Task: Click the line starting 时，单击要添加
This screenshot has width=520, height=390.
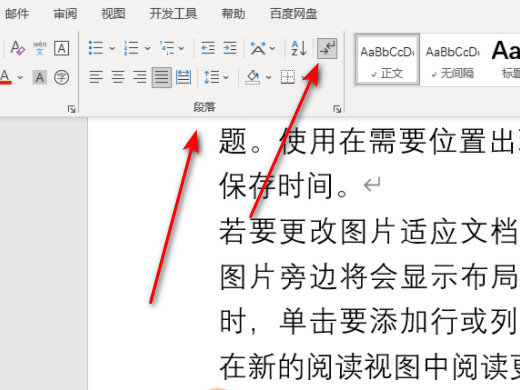Action: click(x=369, y=321)
